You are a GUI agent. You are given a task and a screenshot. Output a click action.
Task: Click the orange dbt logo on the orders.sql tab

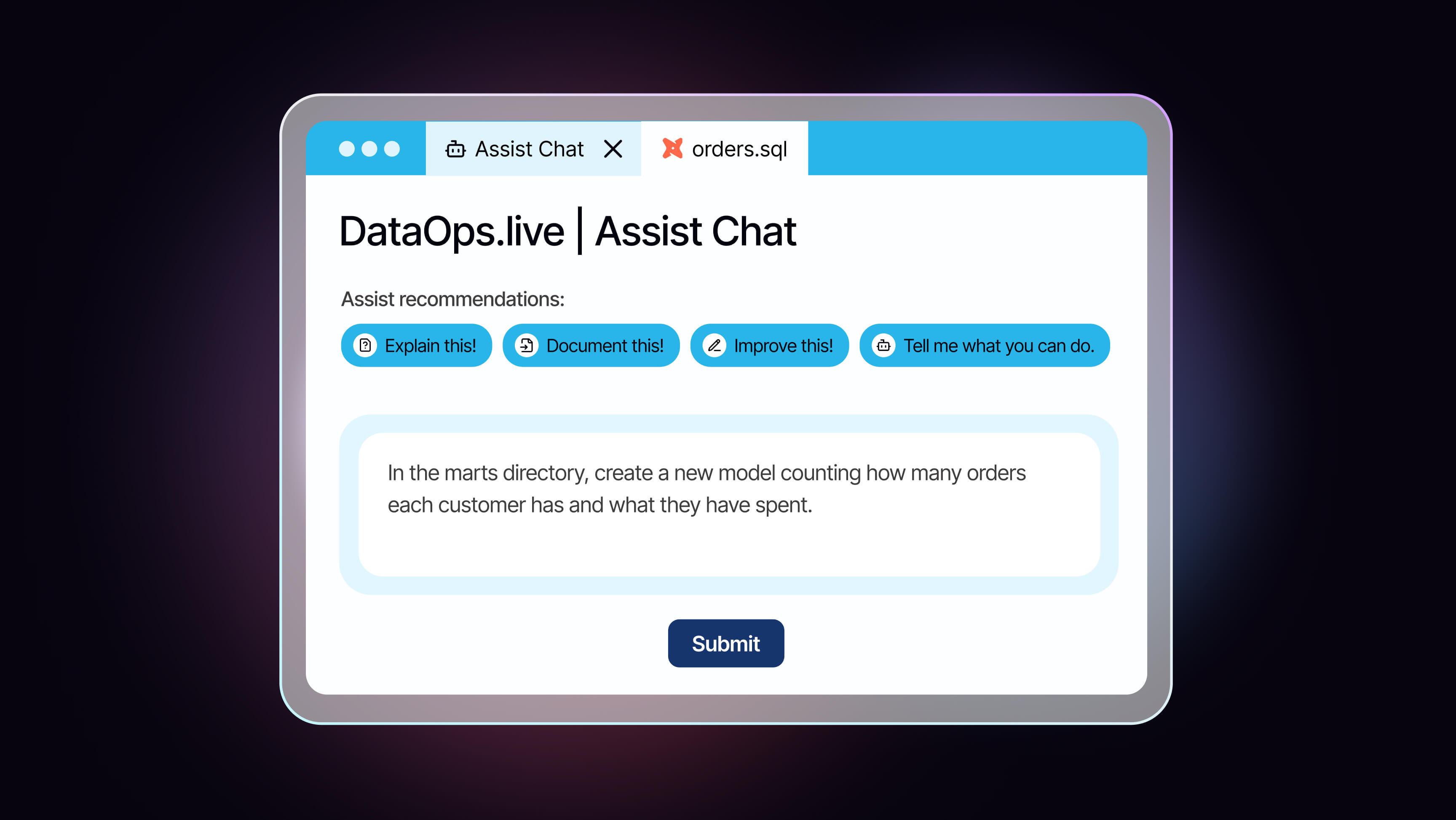(x=673, y=148)
